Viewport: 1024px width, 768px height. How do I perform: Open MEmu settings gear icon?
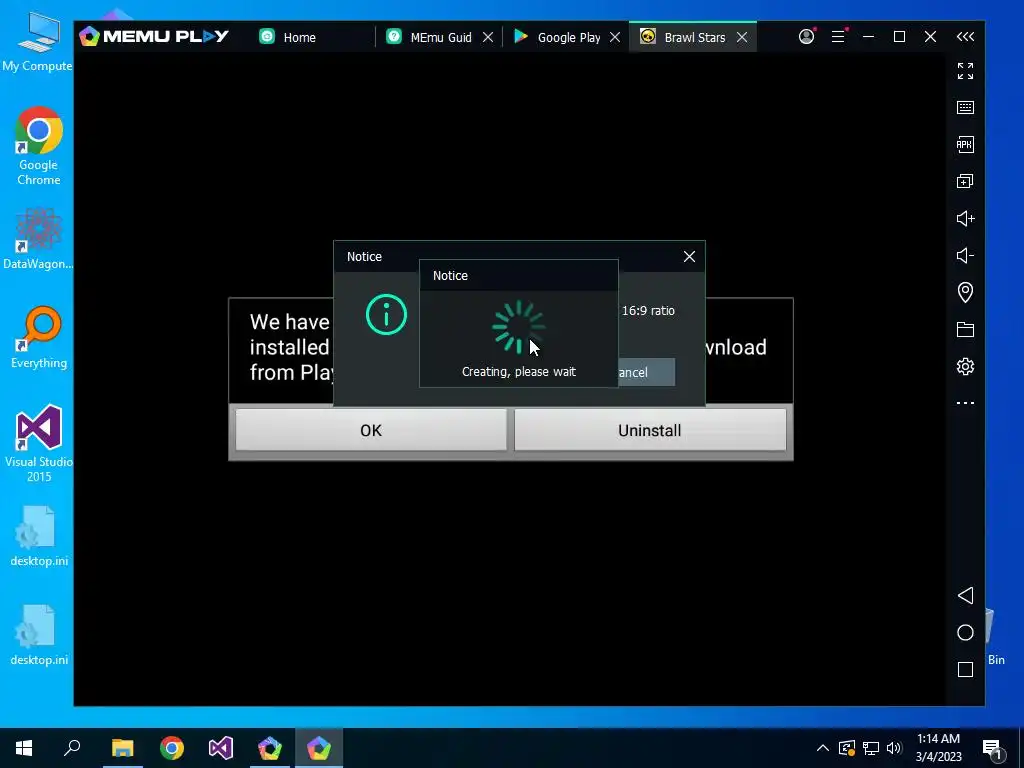(965, 366)
